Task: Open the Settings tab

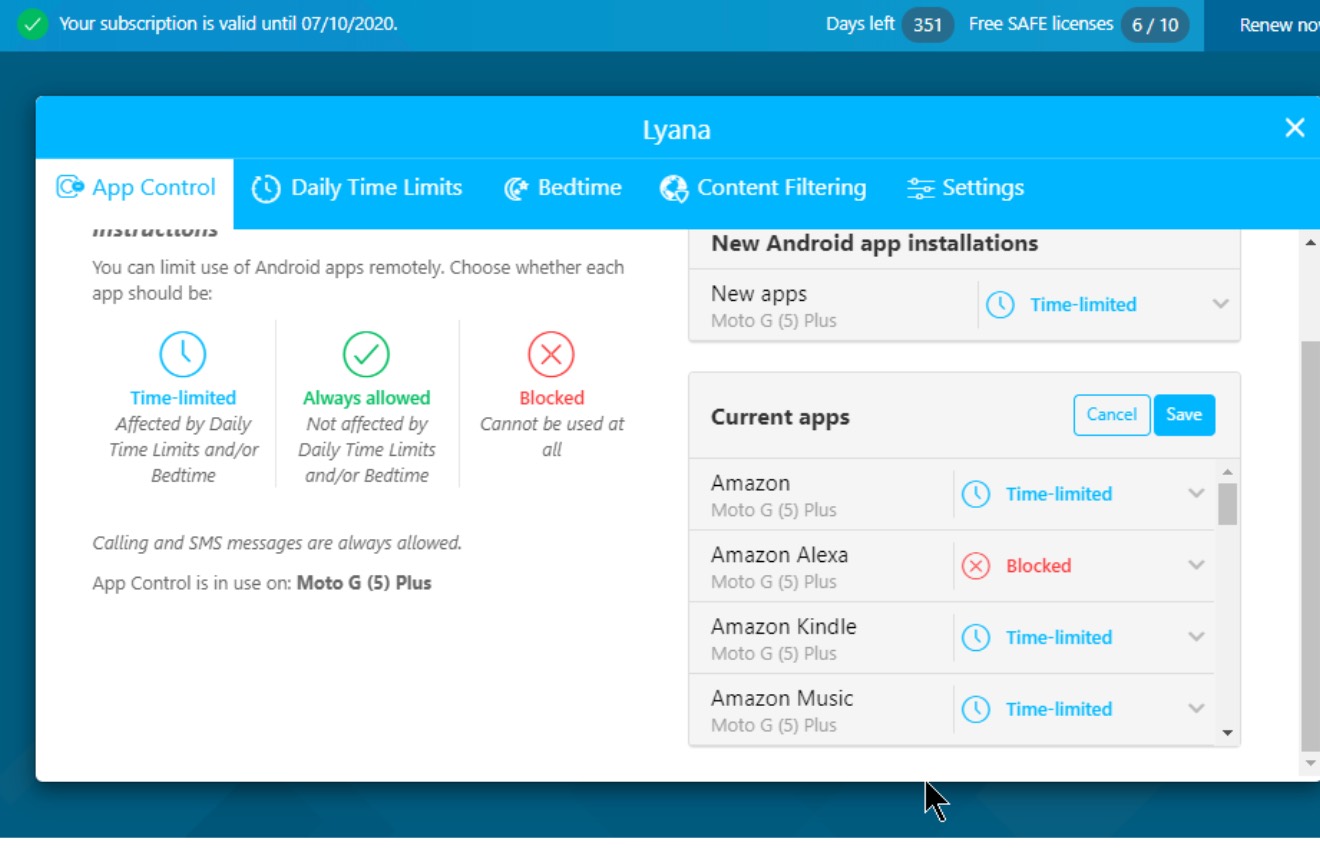Action: pos(965,188)
